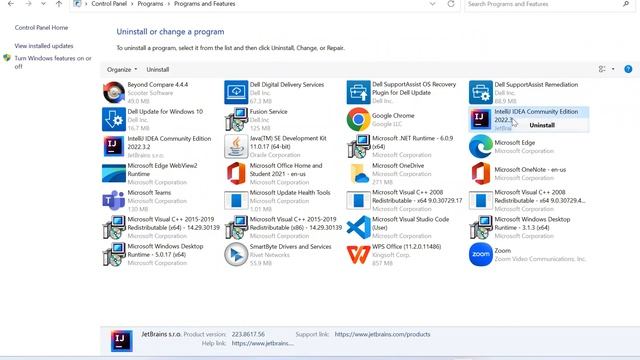Click the Microsoft Windows Desktop Runtime 5.0.17 icon
This screenshot has height=360, width=640.
click(x=113, y=254)
